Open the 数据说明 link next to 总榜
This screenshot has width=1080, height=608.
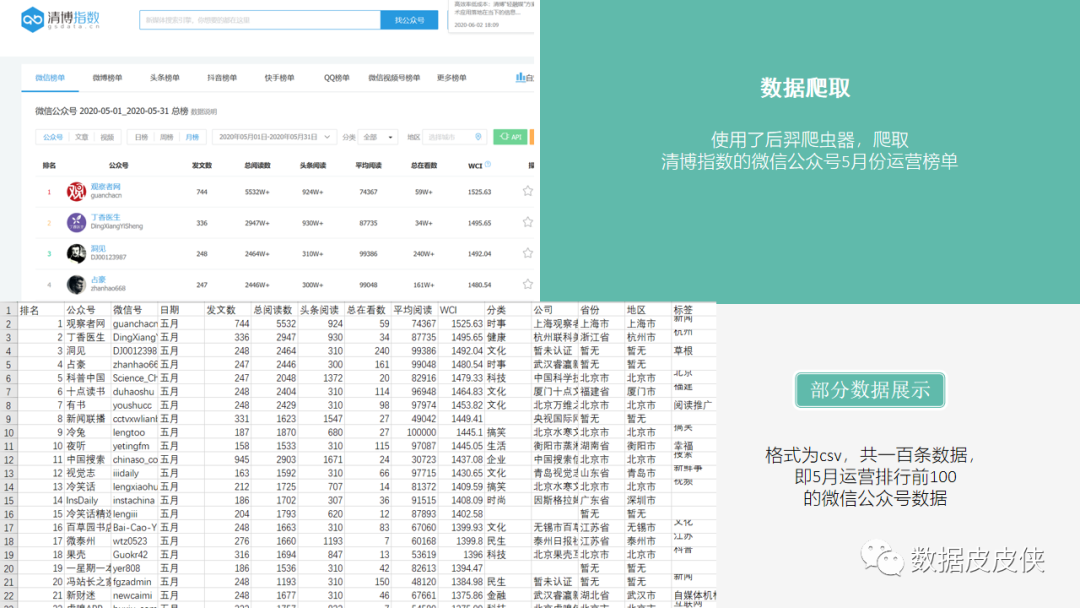click(204, 112)
